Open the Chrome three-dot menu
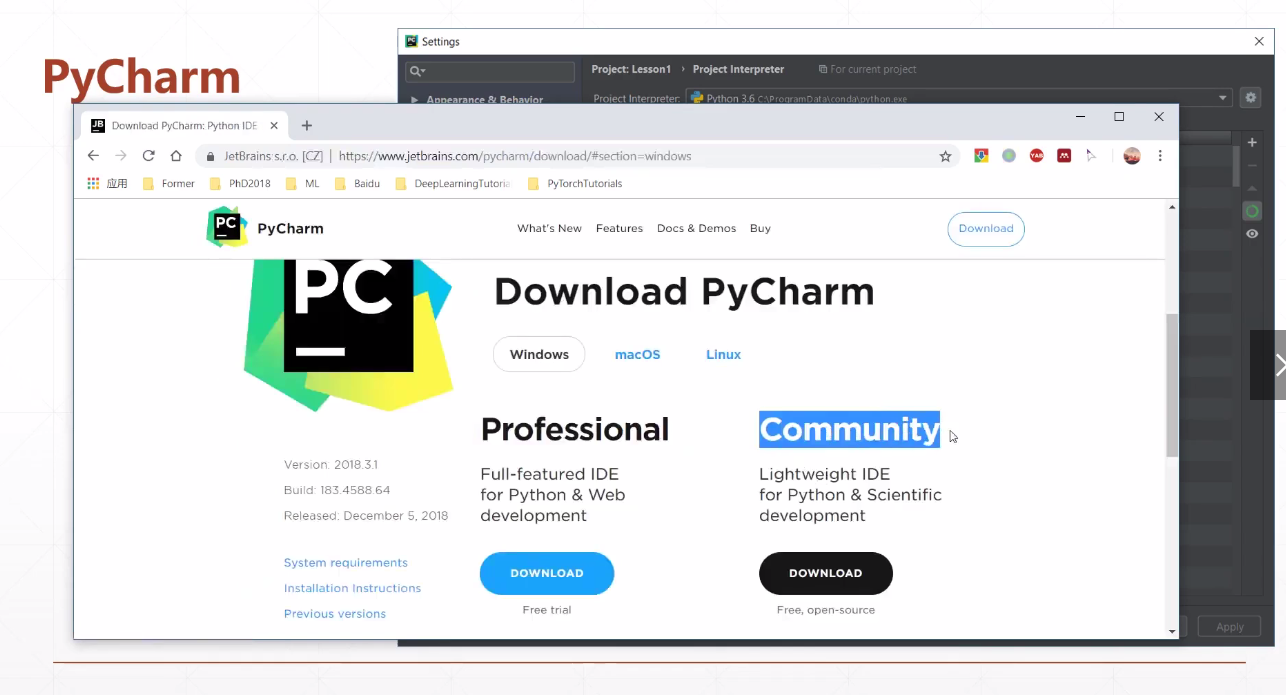Image resolution: width=1286 pixels, height=695 pixels. [x=1160, y=156]
